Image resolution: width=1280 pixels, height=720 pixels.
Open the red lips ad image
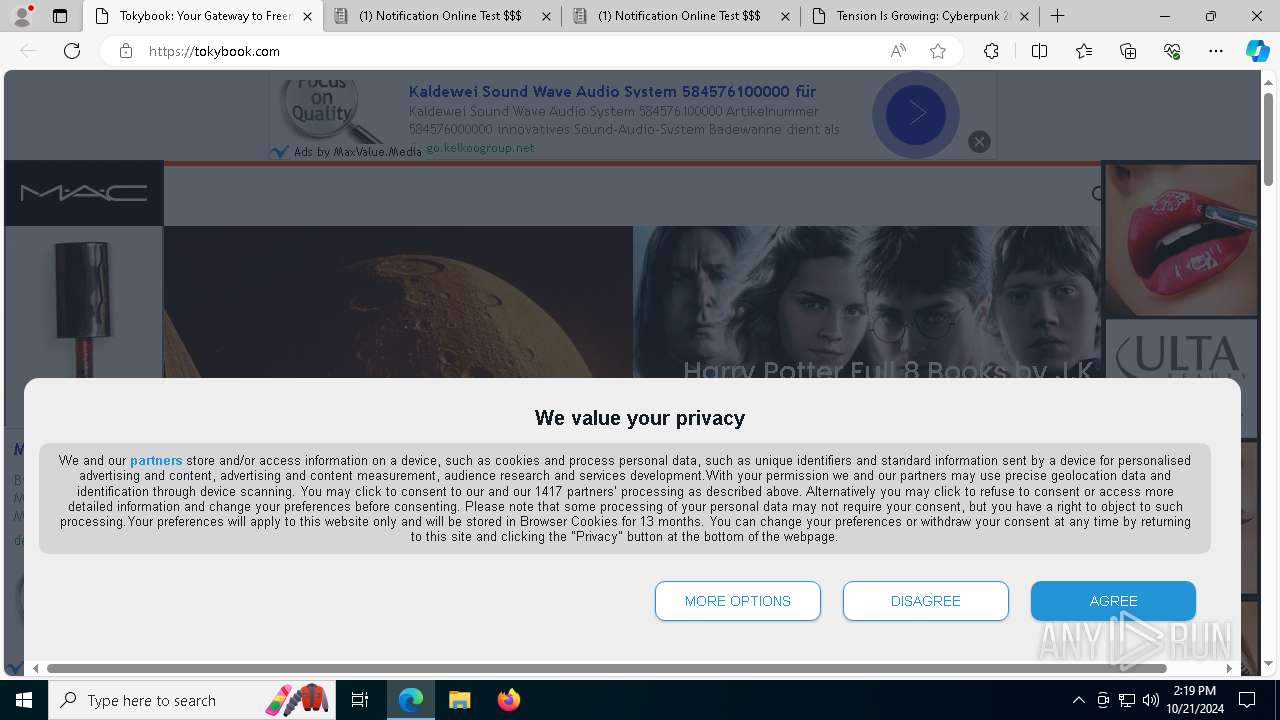[1181, 240]
